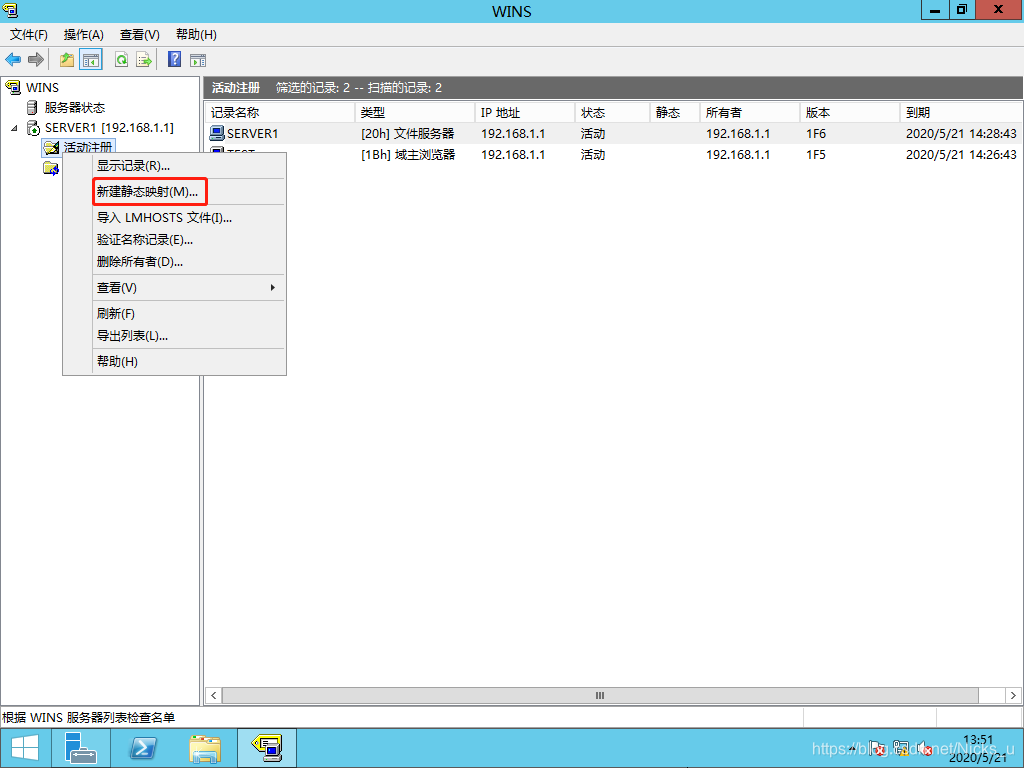Click the version cell 1F5
This screenshot has height=768, width=1024.
[816, 155]
